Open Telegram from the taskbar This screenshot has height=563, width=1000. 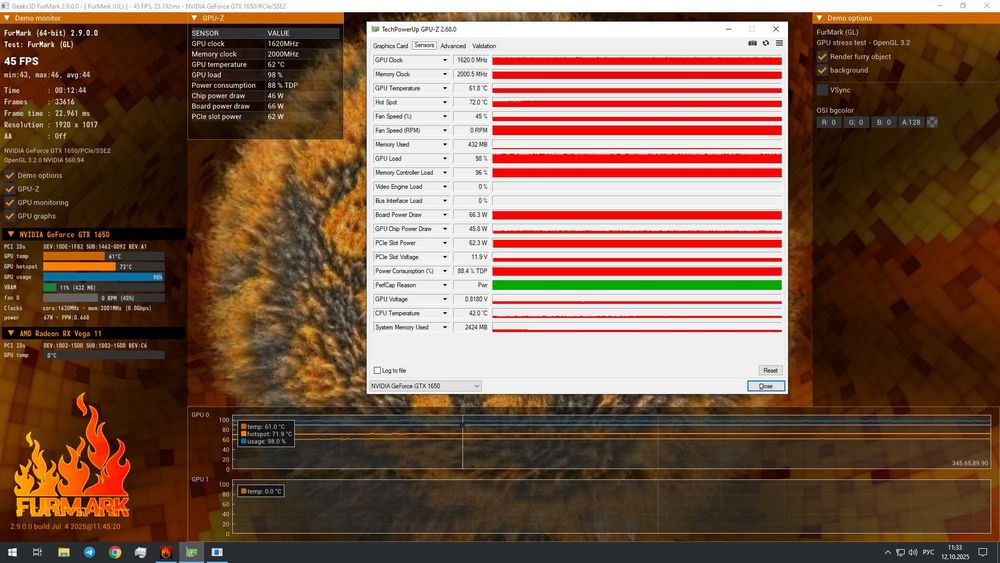[x=89, y=552]
